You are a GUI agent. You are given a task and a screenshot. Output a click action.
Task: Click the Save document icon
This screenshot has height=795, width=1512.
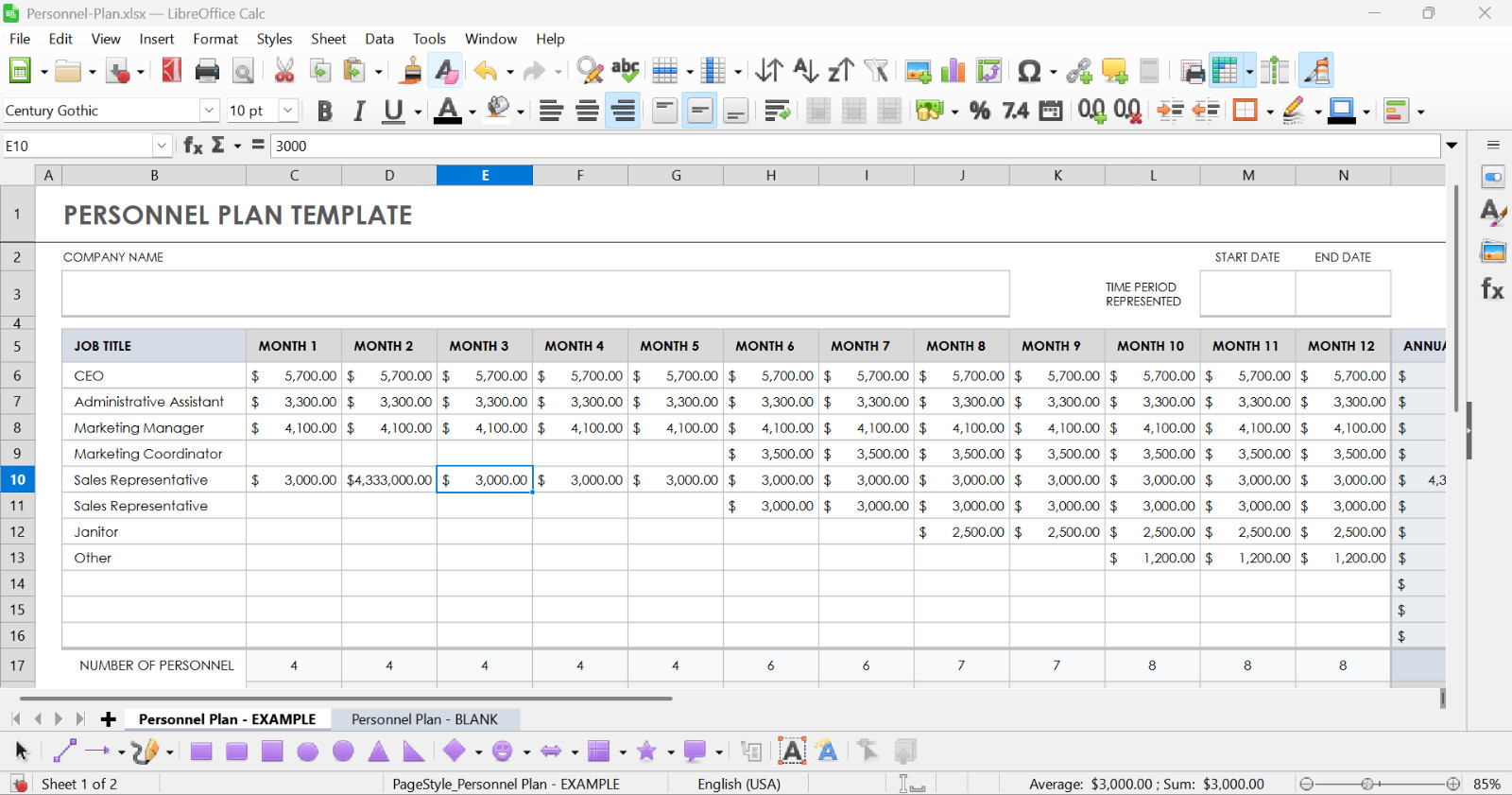pyautogui.click(x=119, y=71)
